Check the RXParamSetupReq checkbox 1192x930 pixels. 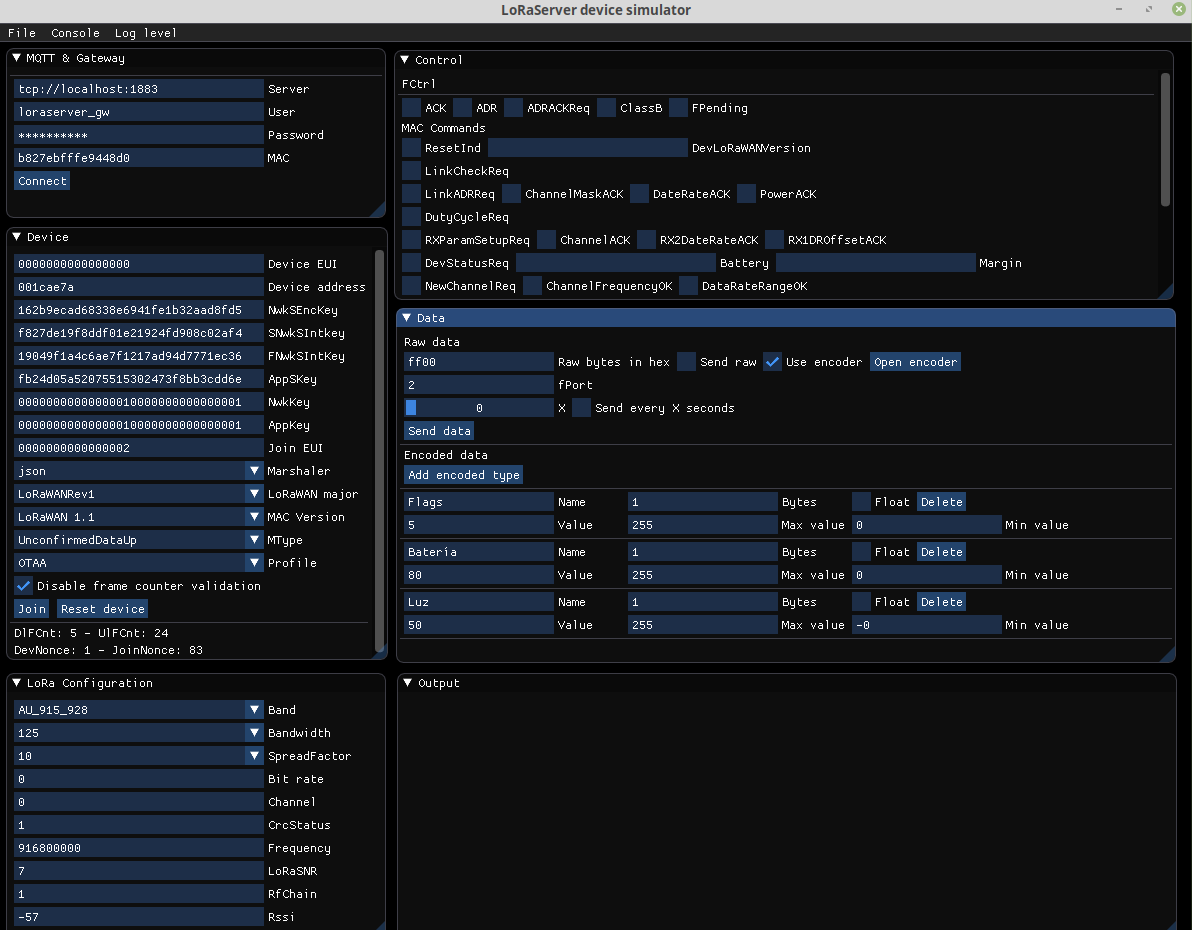click(411, 240)
